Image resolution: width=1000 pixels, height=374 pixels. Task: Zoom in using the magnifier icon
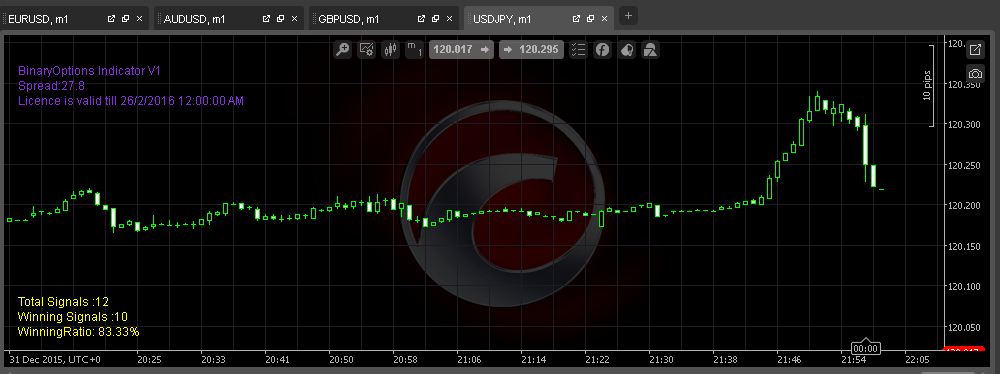pyautogui.click(x=343, y=50)
